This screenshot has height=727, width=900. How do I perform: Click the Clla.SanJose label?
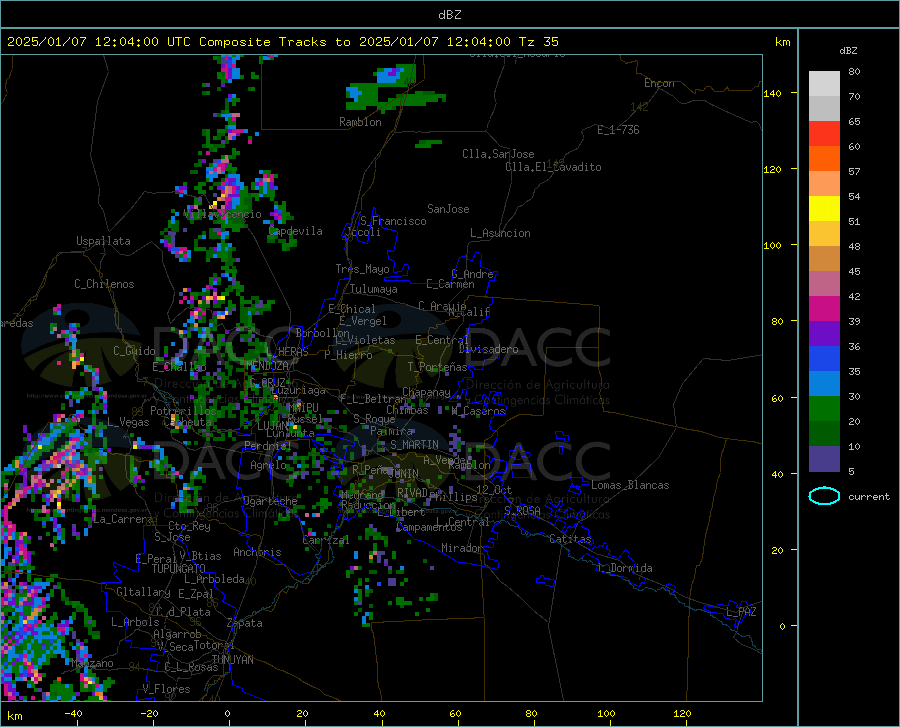(x=498, y=154)
